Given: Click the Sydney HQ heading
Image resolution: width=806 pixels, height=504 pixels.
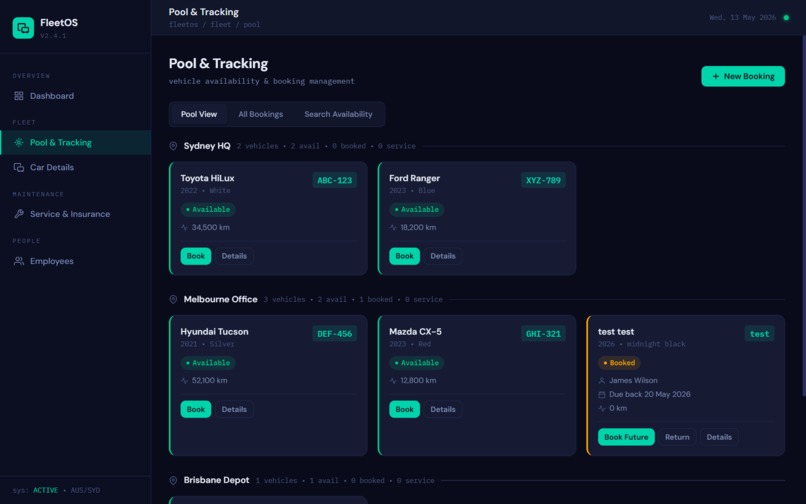Looking at the screenshot, I should (207, 146).
